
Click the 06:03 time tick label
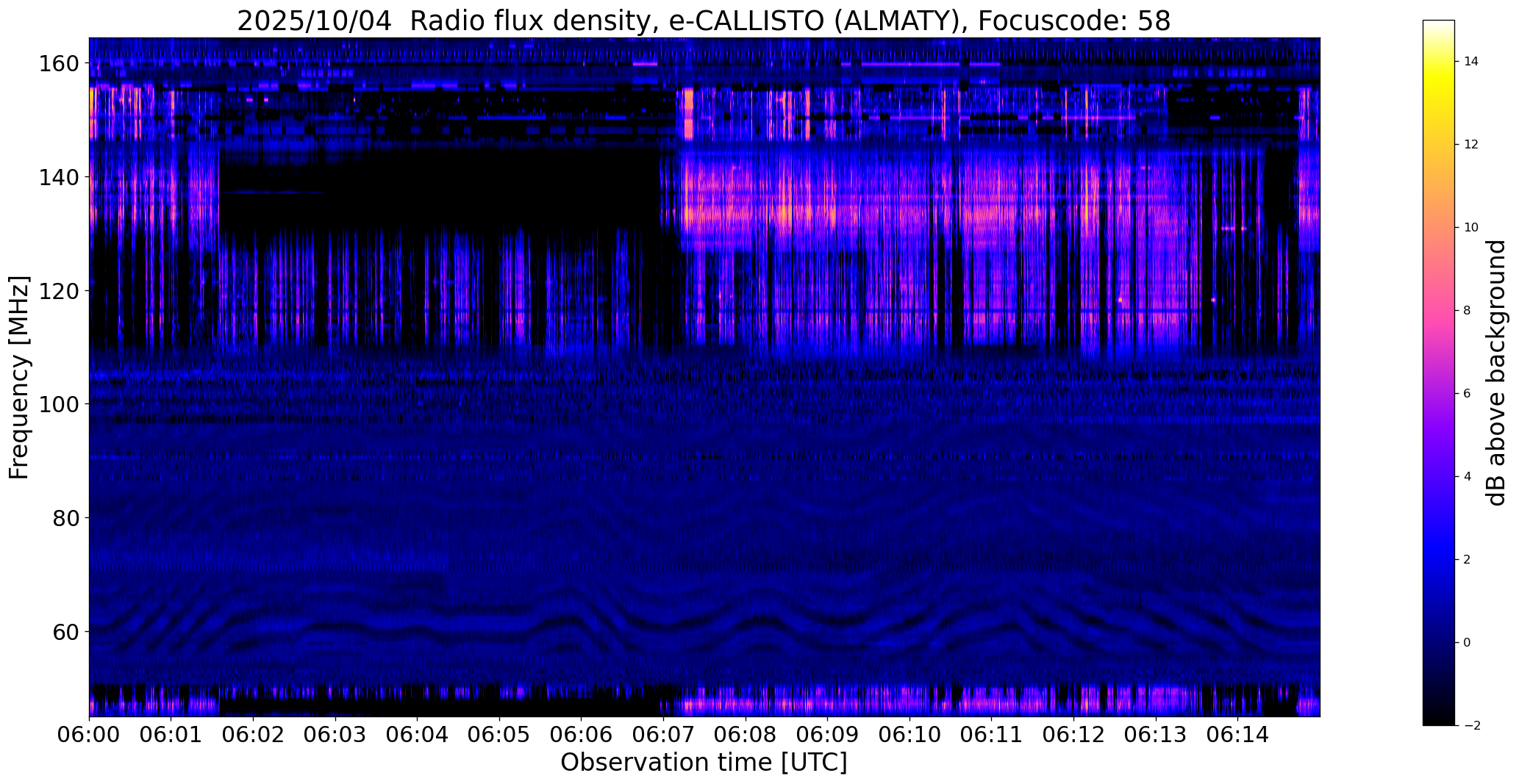coord(335,734)
